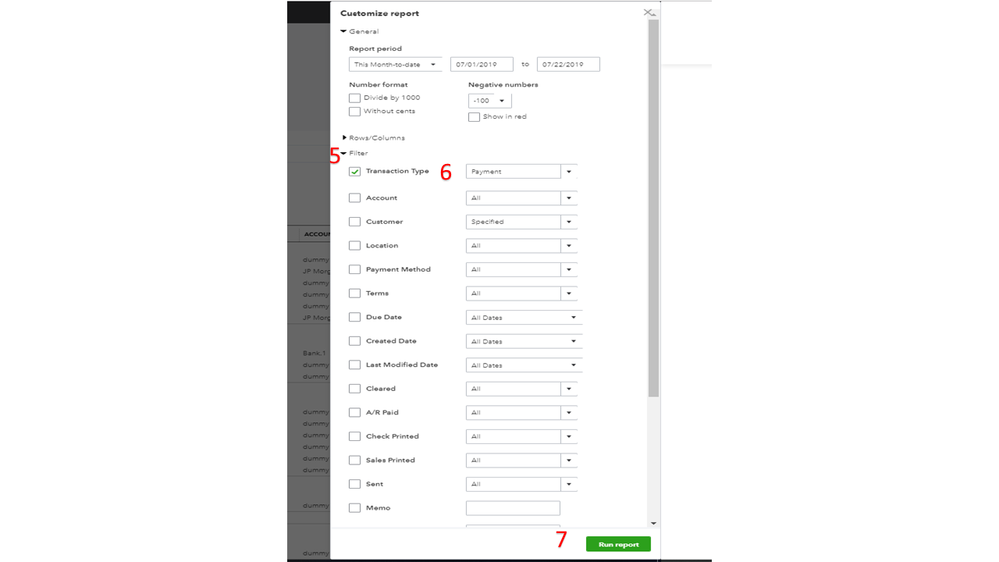Click the report end date field

(x=568, y=65)
